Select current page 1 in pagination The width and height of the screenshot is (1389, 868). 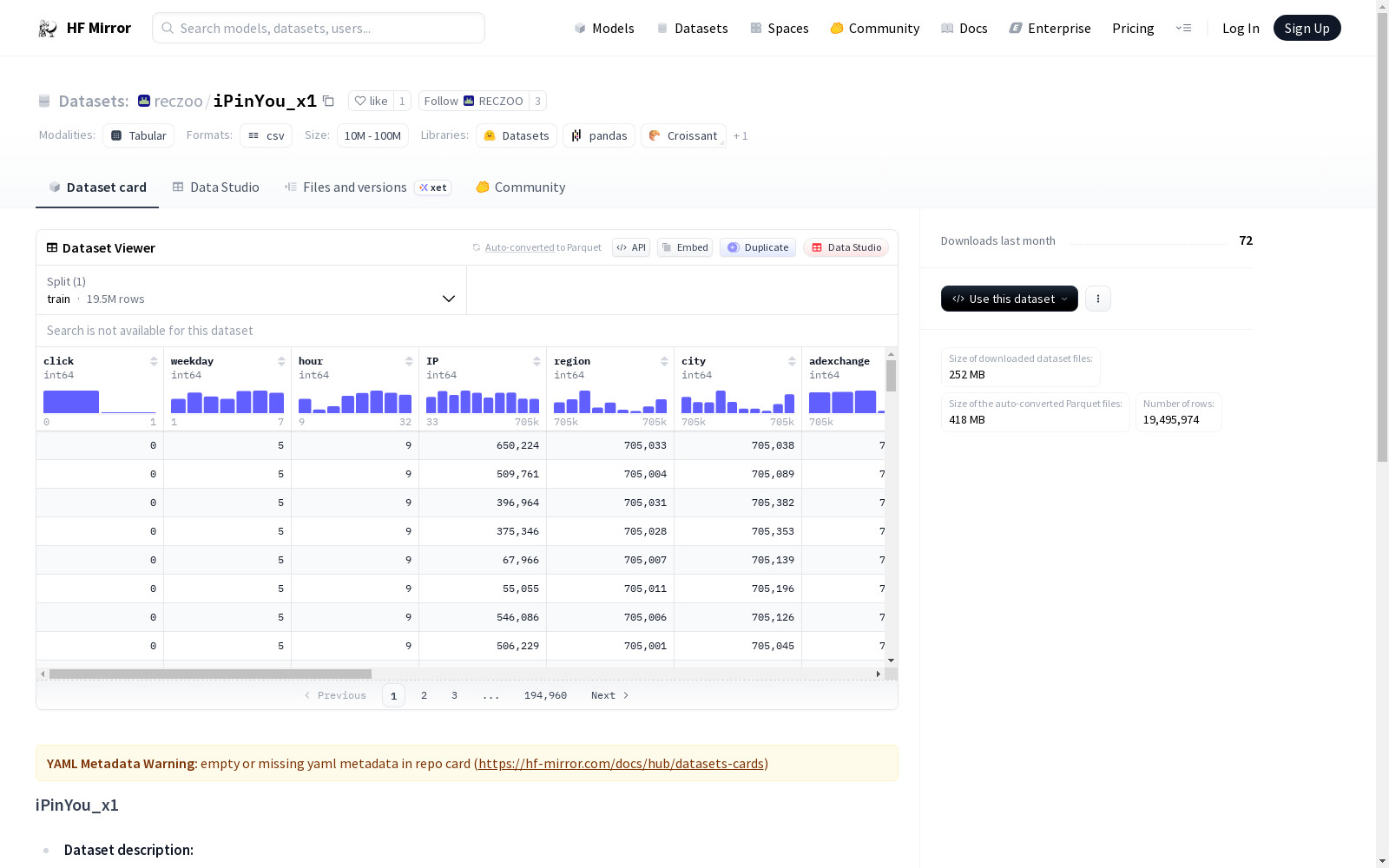[393, 695]
